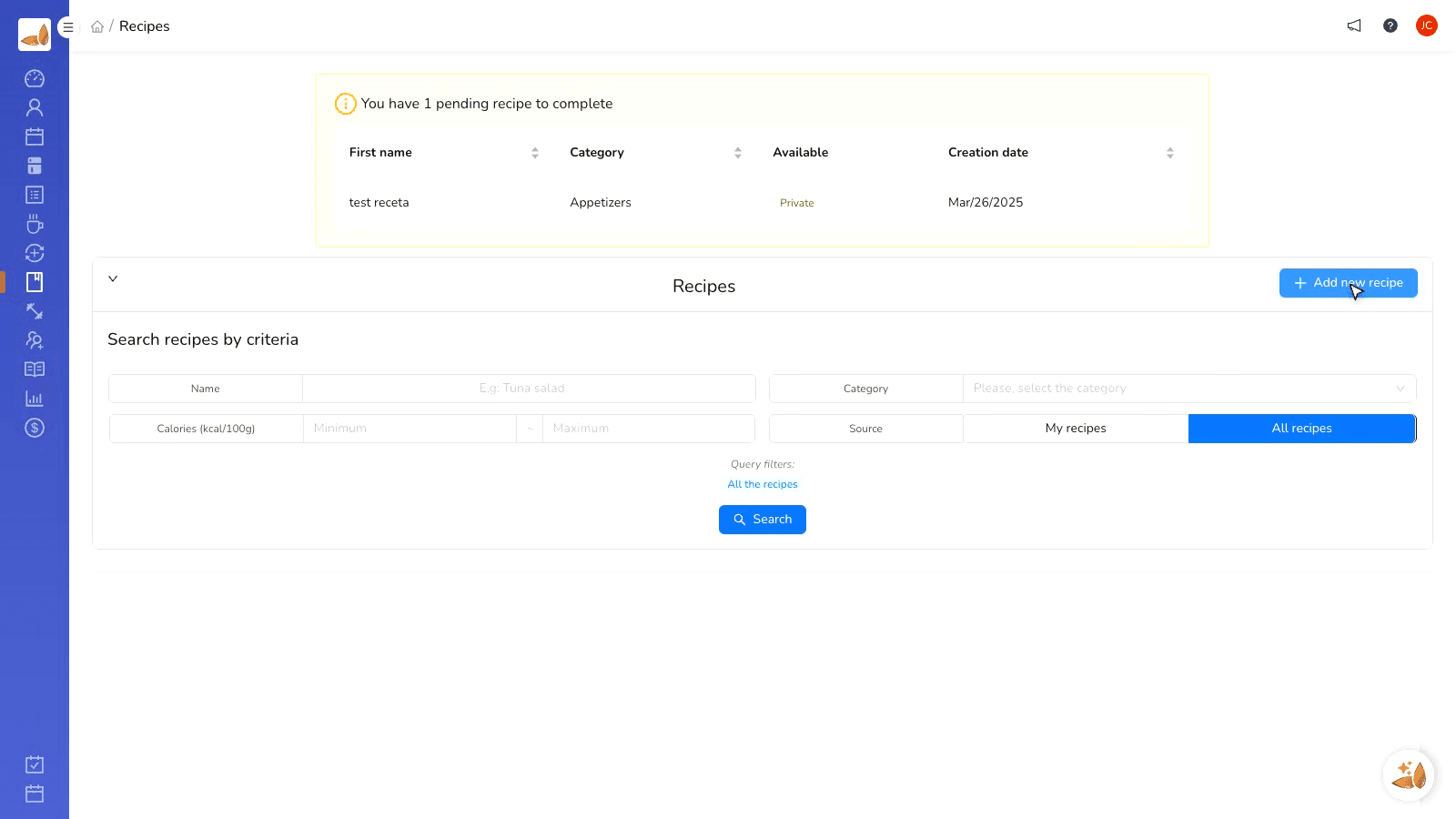1456x819 pixels.
Task: Click the info icon in pending notice
Action: pyautogui.click(x=346, y=104)
